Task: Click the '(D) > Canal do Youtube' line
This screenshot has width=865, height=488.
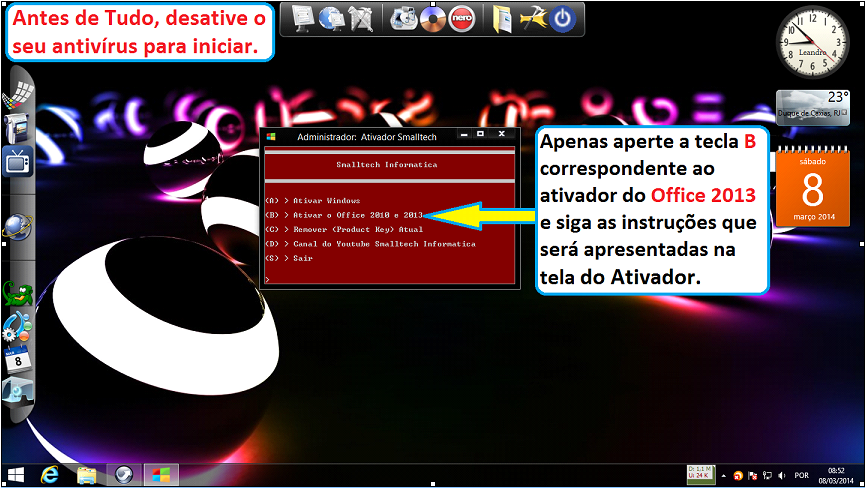Action: 370,244
